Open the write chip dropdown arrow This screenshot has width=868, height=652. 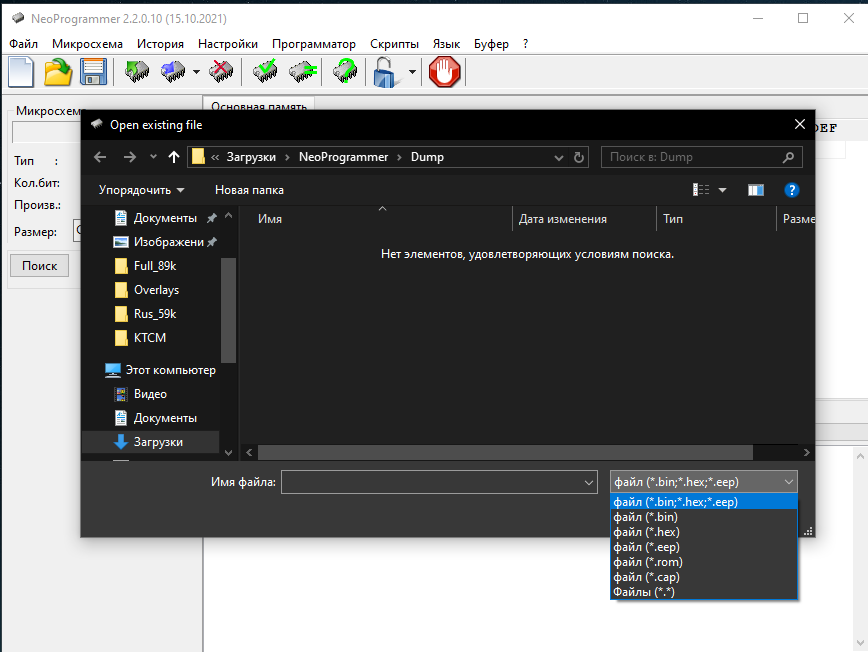196,72
